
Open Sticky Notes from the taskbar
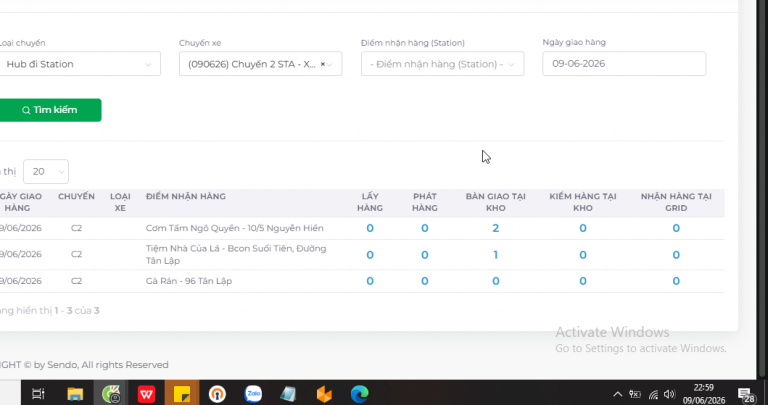coord(182,394)
